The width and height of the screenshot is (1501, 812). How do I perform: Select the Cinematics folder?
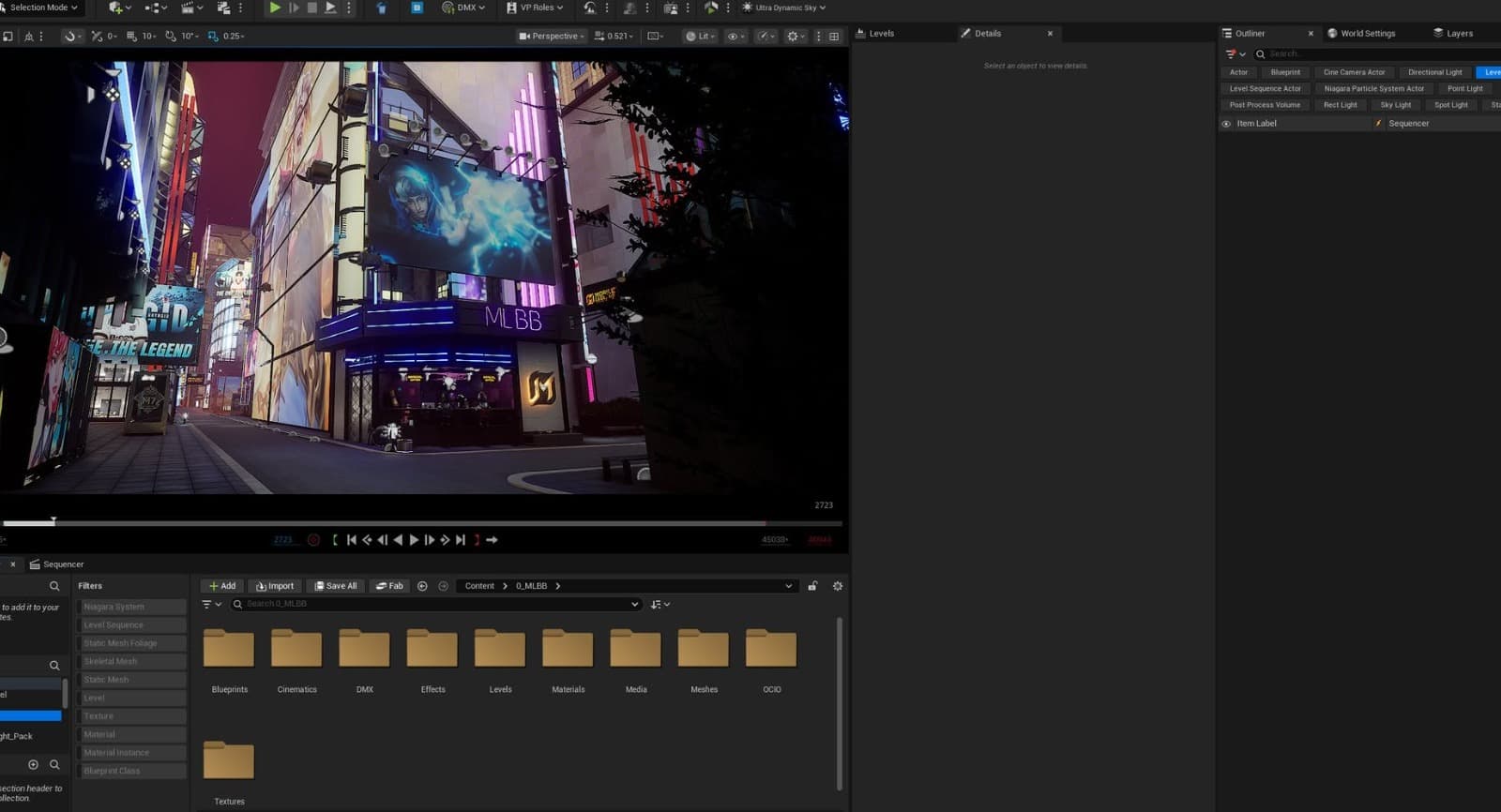coord(296,661)
